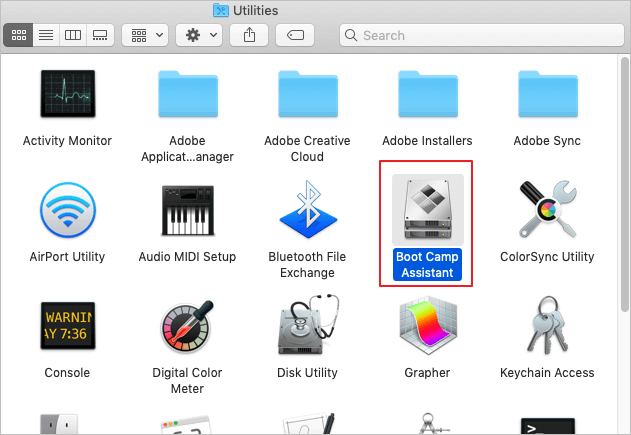The height and width of the screenshot is (435, 631).
Task: Expand the group-by arrangement dropdown
Action: [144, 35]
